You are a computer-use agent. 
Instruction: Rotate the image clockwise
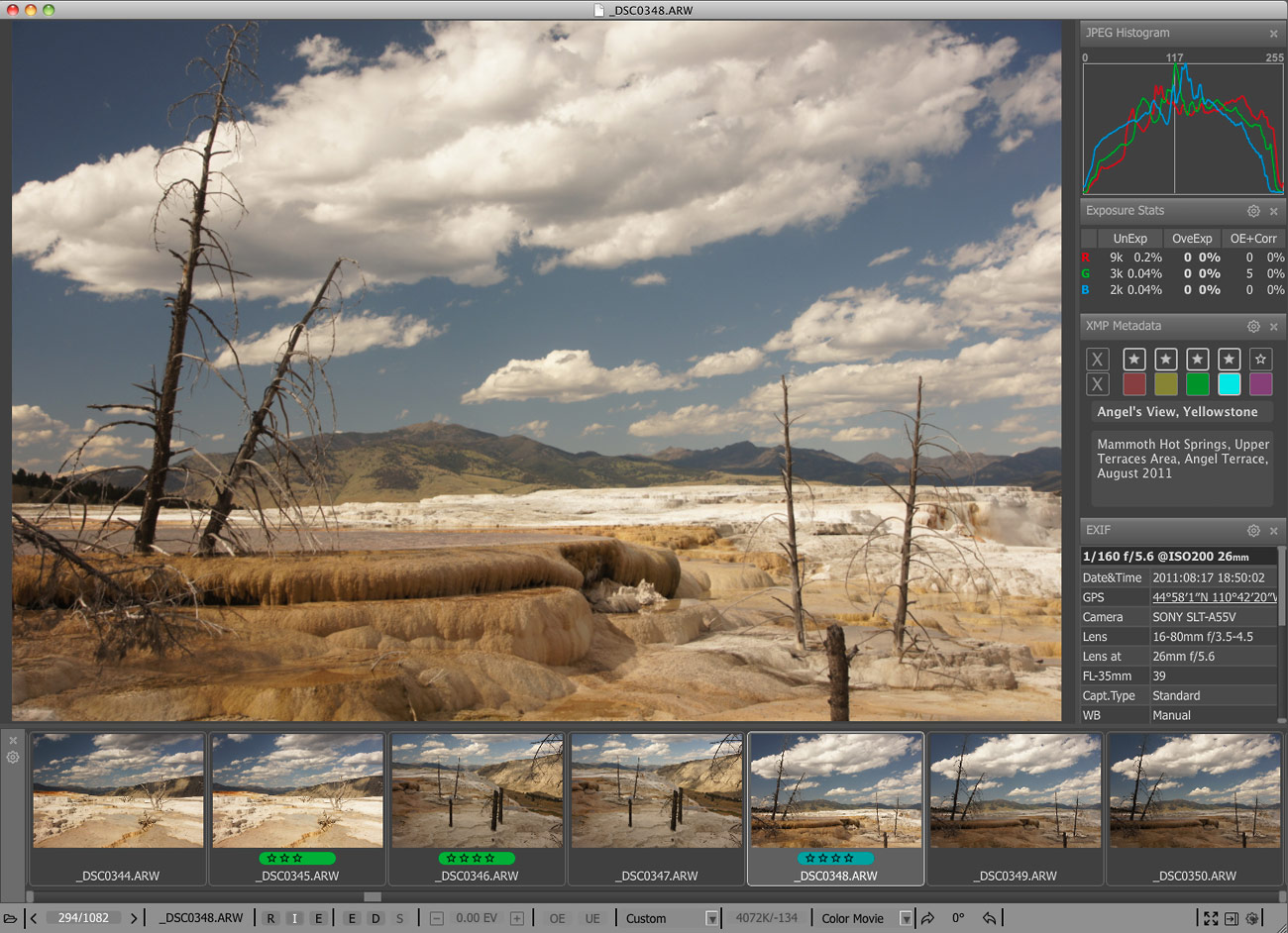[927, 918]
